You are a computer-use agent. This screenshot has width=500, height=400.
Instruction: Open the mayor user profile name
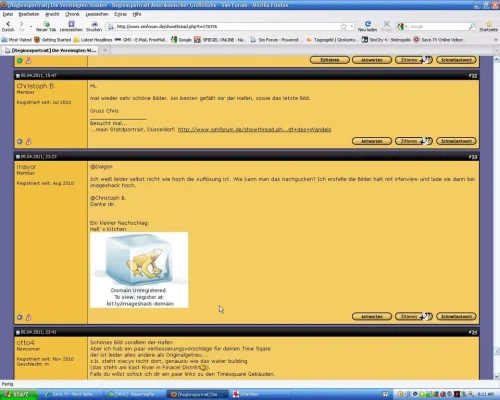26,167
